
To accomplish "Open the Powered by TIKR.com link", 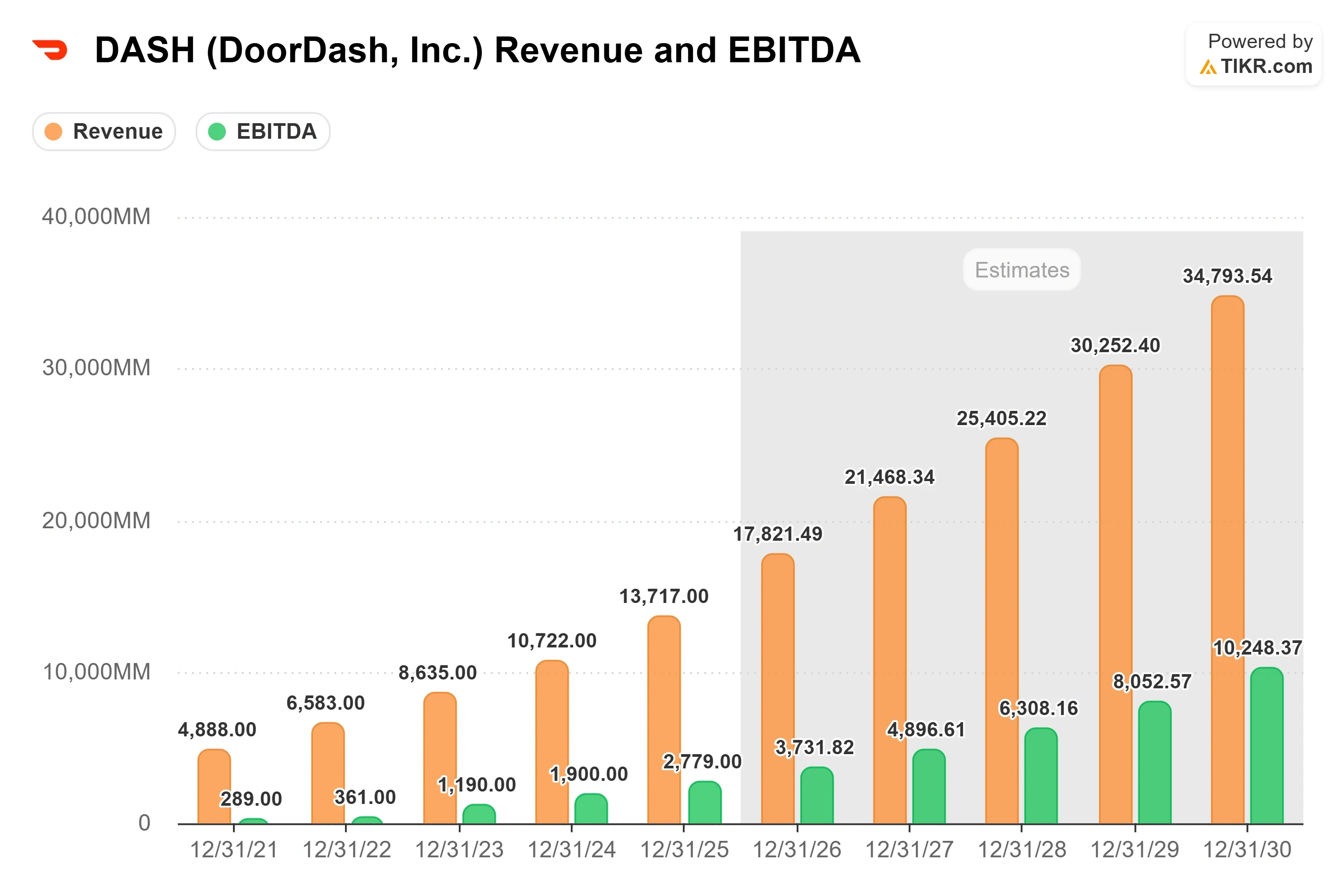I will (1253, 54).
